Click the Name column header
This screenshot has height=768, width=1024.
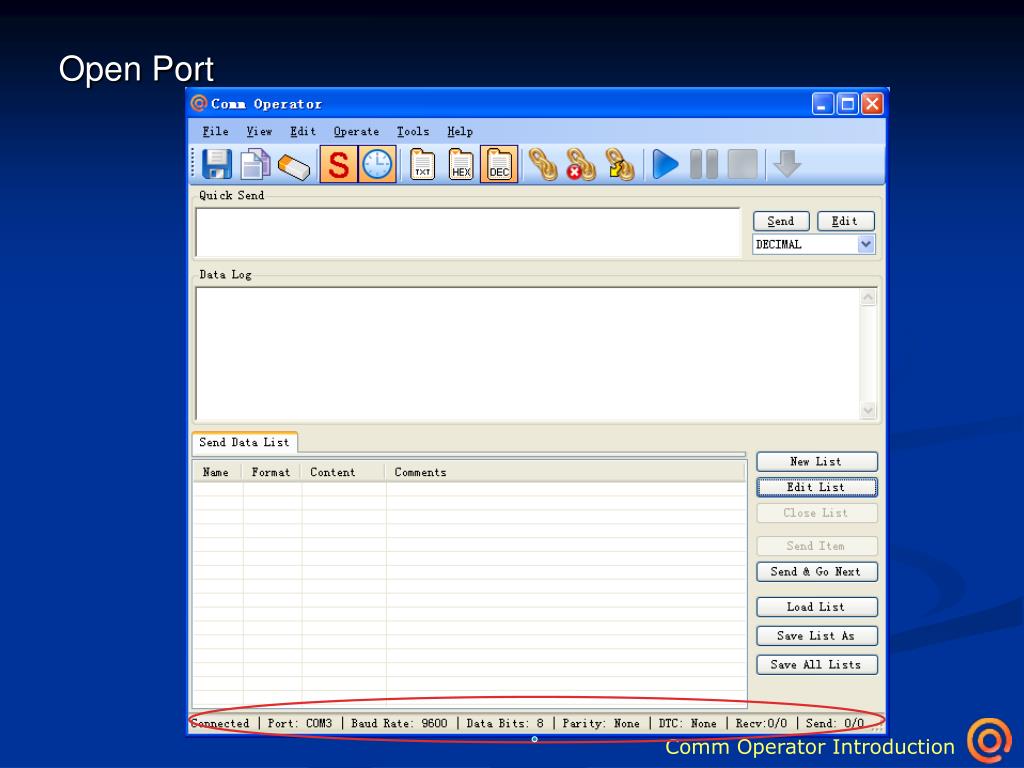coord(216,472)
